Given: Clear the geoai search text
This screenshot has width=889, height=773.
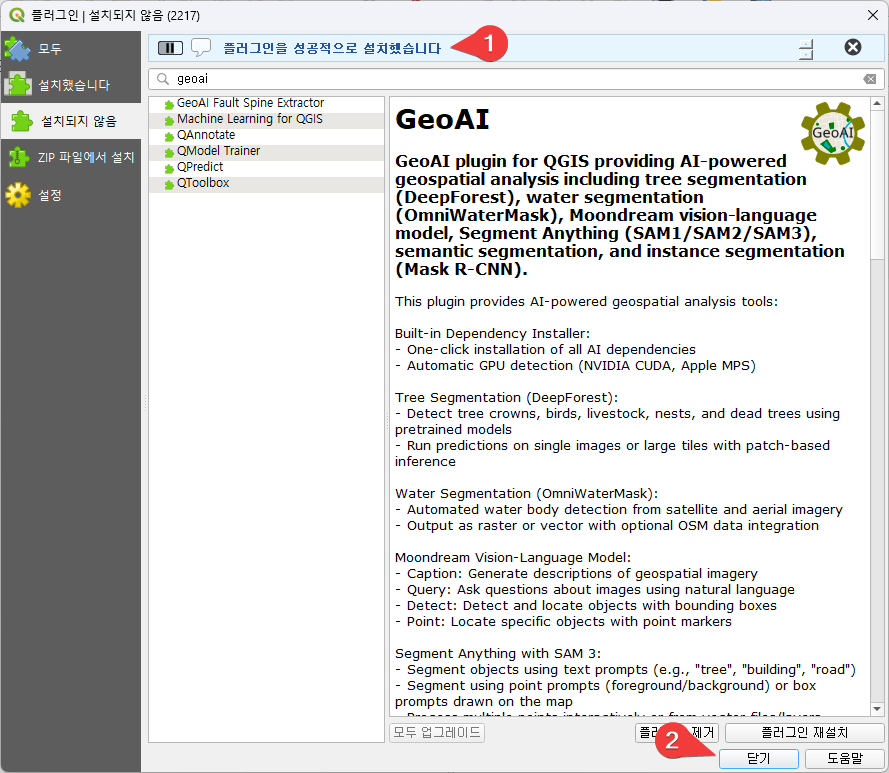Looking at the screenshot, I should (869, 79).
